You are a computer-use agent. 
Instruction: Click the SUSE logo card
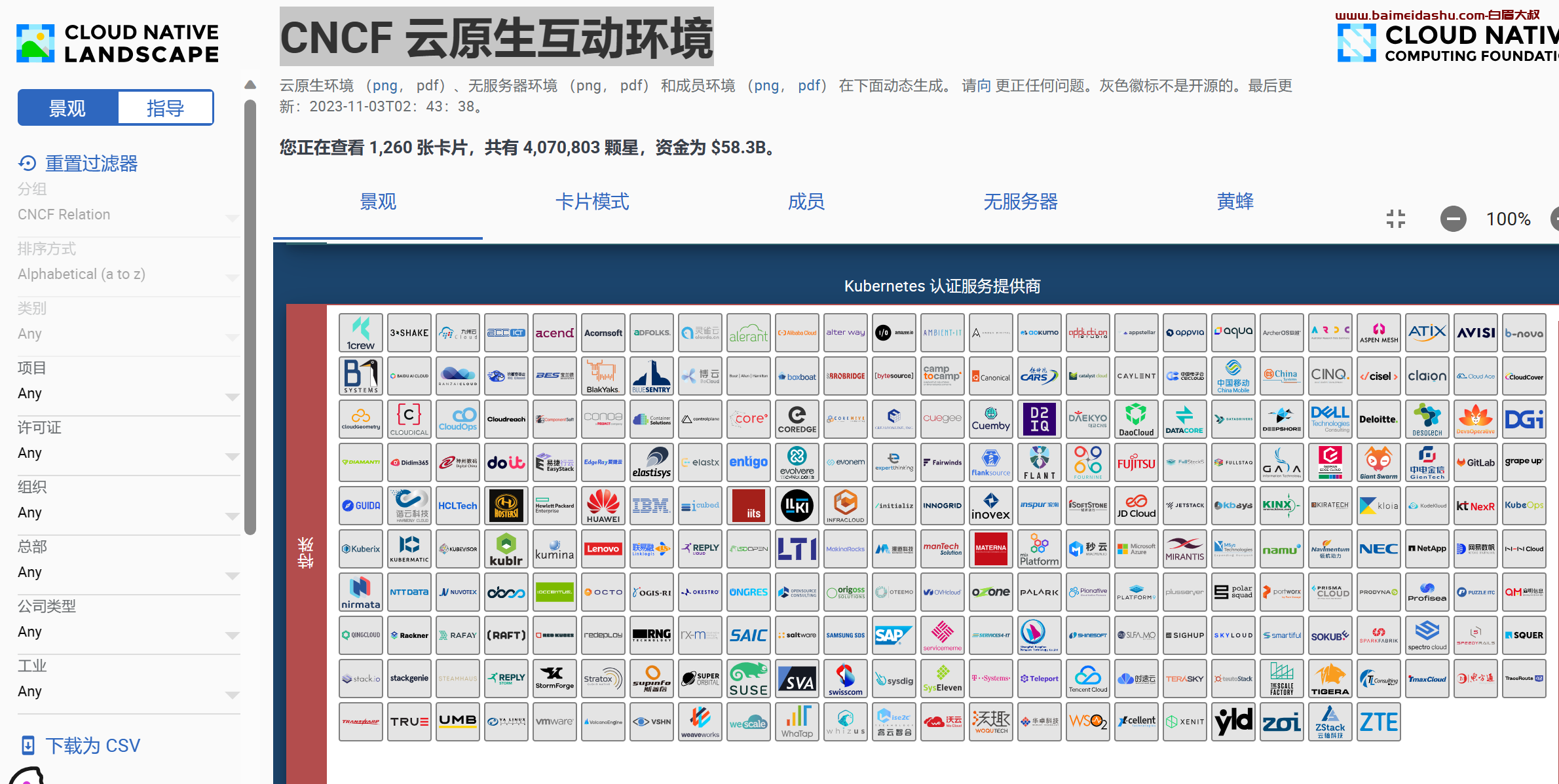point(749,679)
